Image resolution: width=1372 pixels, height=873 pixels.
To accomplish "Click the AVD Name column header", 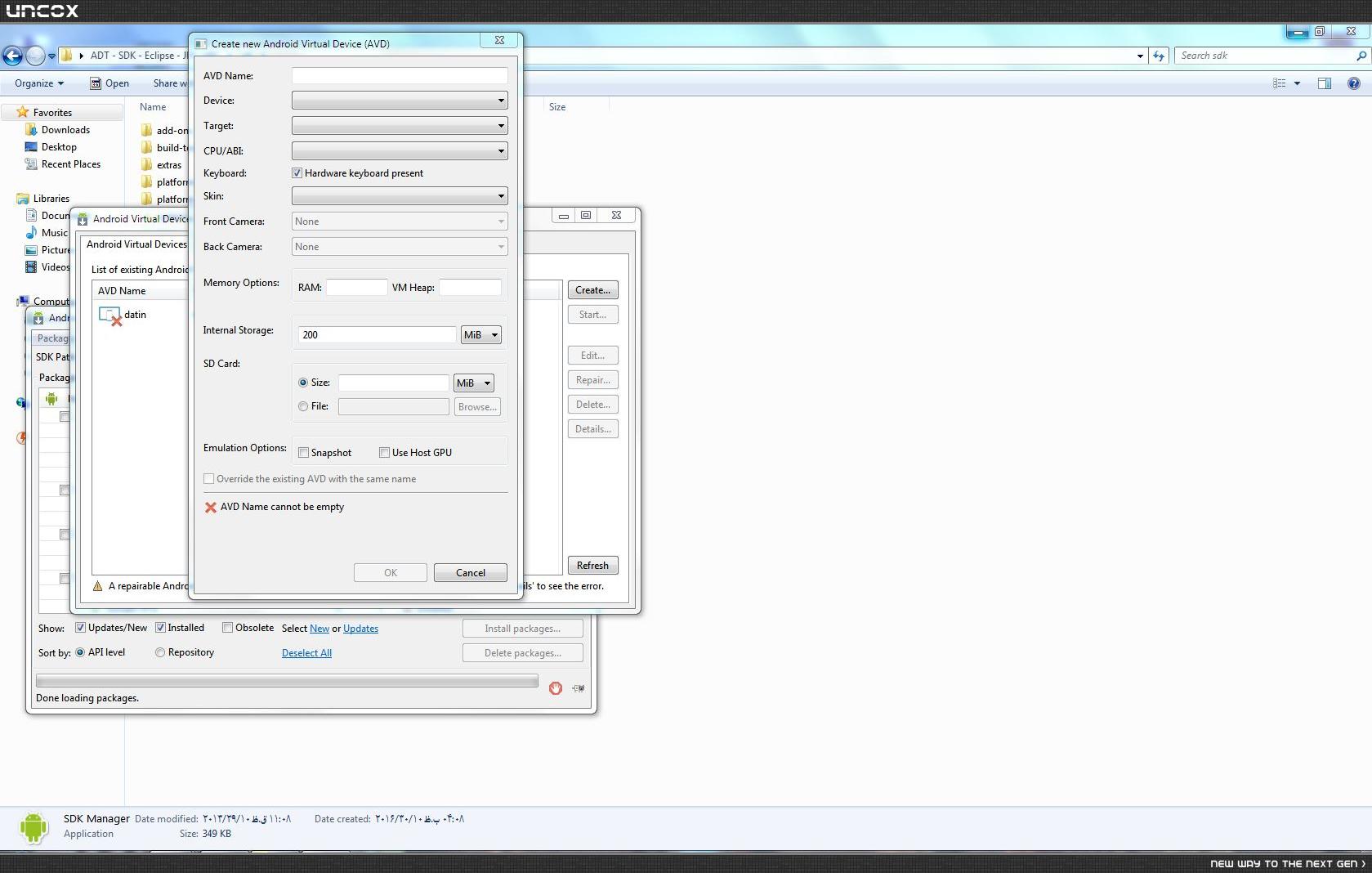I will pos(122,291).
